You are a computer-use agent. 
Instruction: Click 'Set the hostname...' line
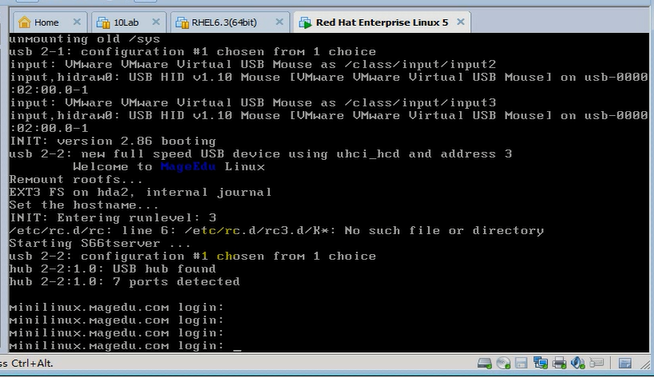click(84, 205)
